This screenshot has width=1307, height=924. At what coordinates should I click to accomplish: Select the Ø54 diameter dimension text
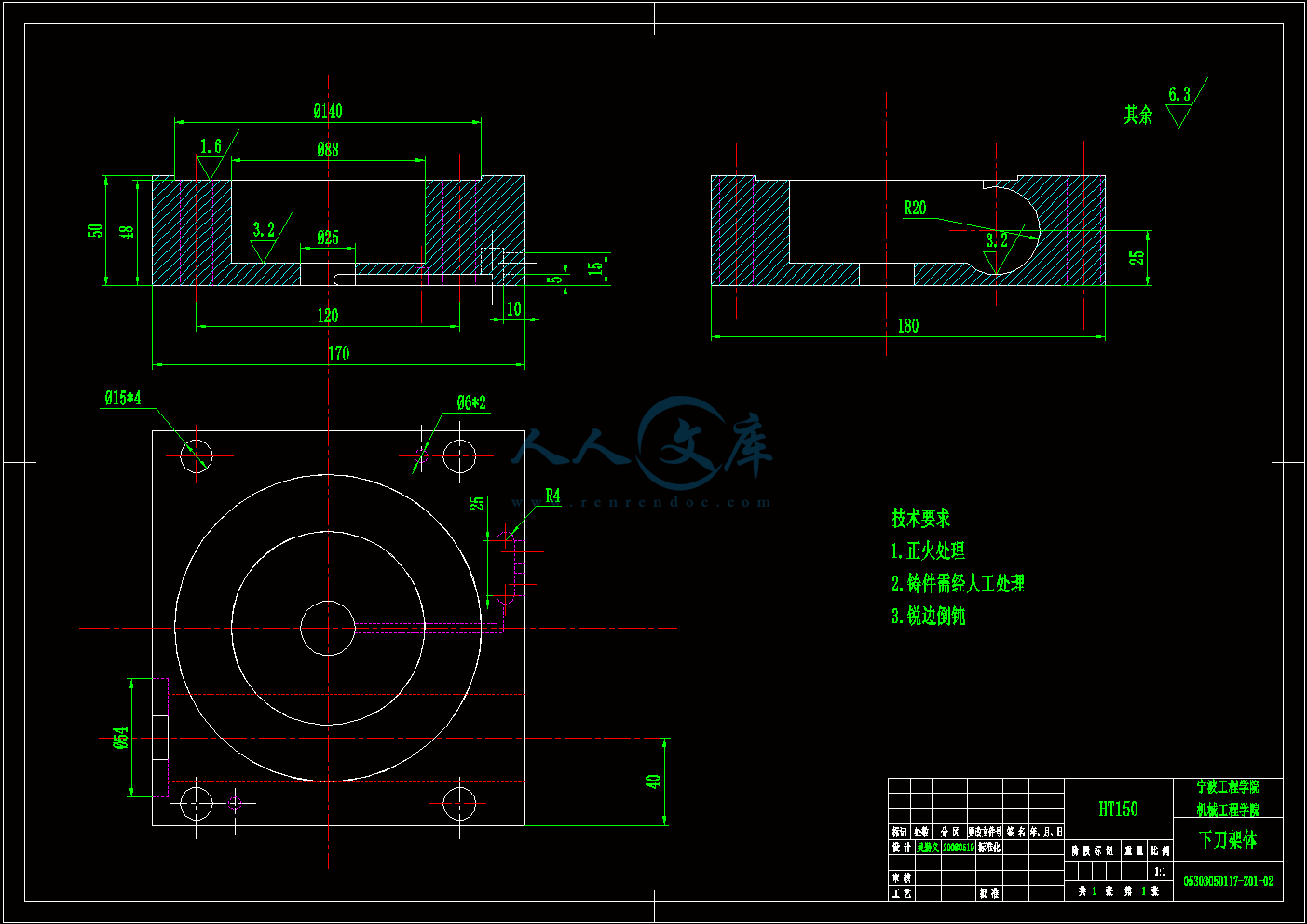(121, 739)
